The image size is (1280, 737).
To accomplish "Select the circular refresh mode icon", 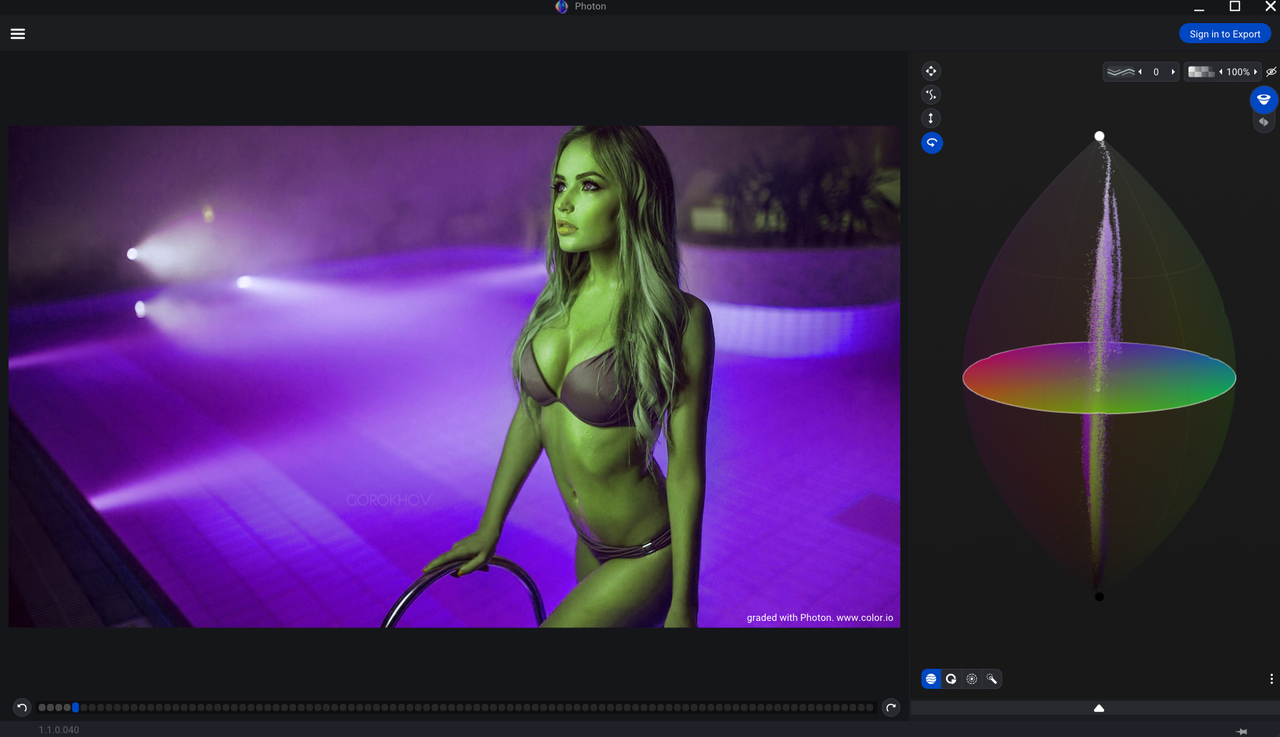I will coord(951,679).
